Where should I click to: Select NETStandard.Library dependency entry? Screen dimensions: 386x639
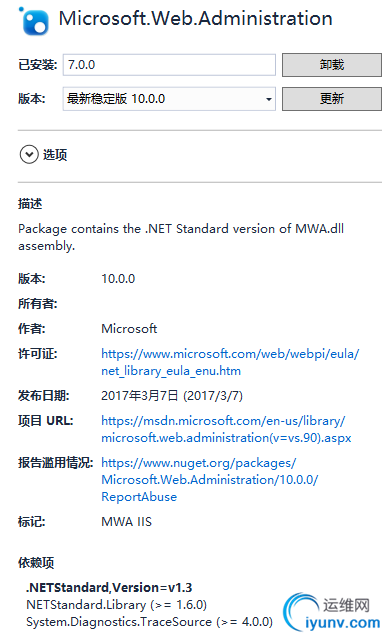point(117,605)
